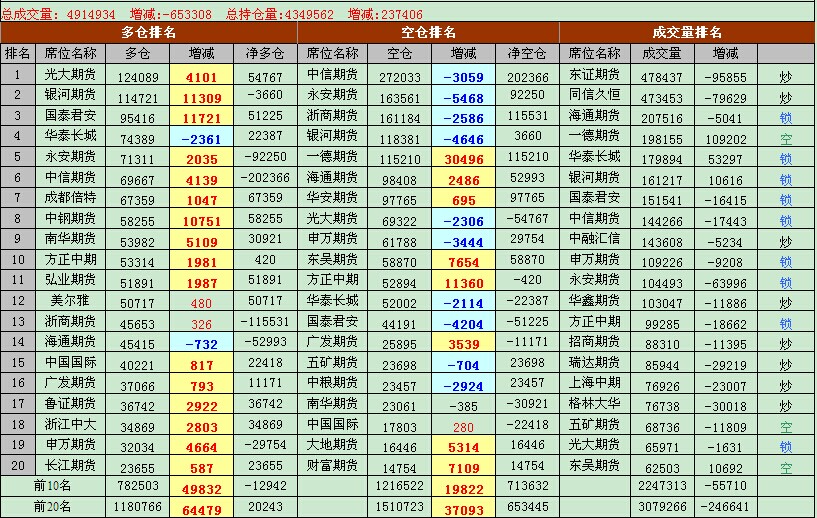Click the blue change value -2361
817x518 pixels.
pyautogui.click(x=201, y=140)
